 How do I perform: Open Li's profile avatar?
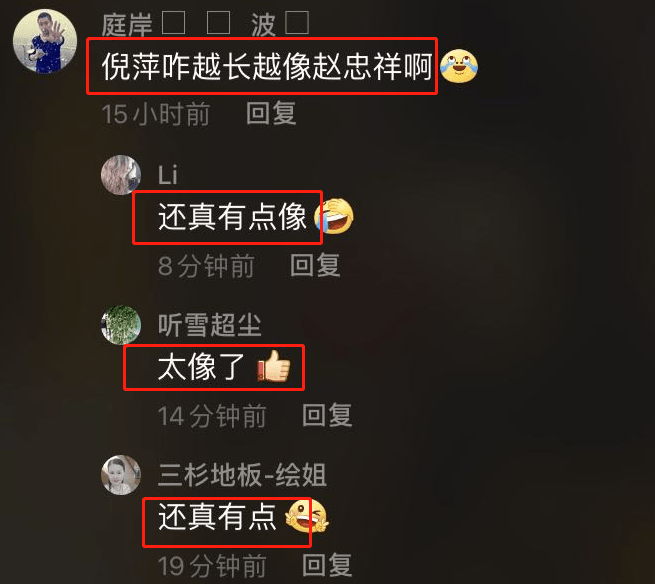tap(121, 175)
